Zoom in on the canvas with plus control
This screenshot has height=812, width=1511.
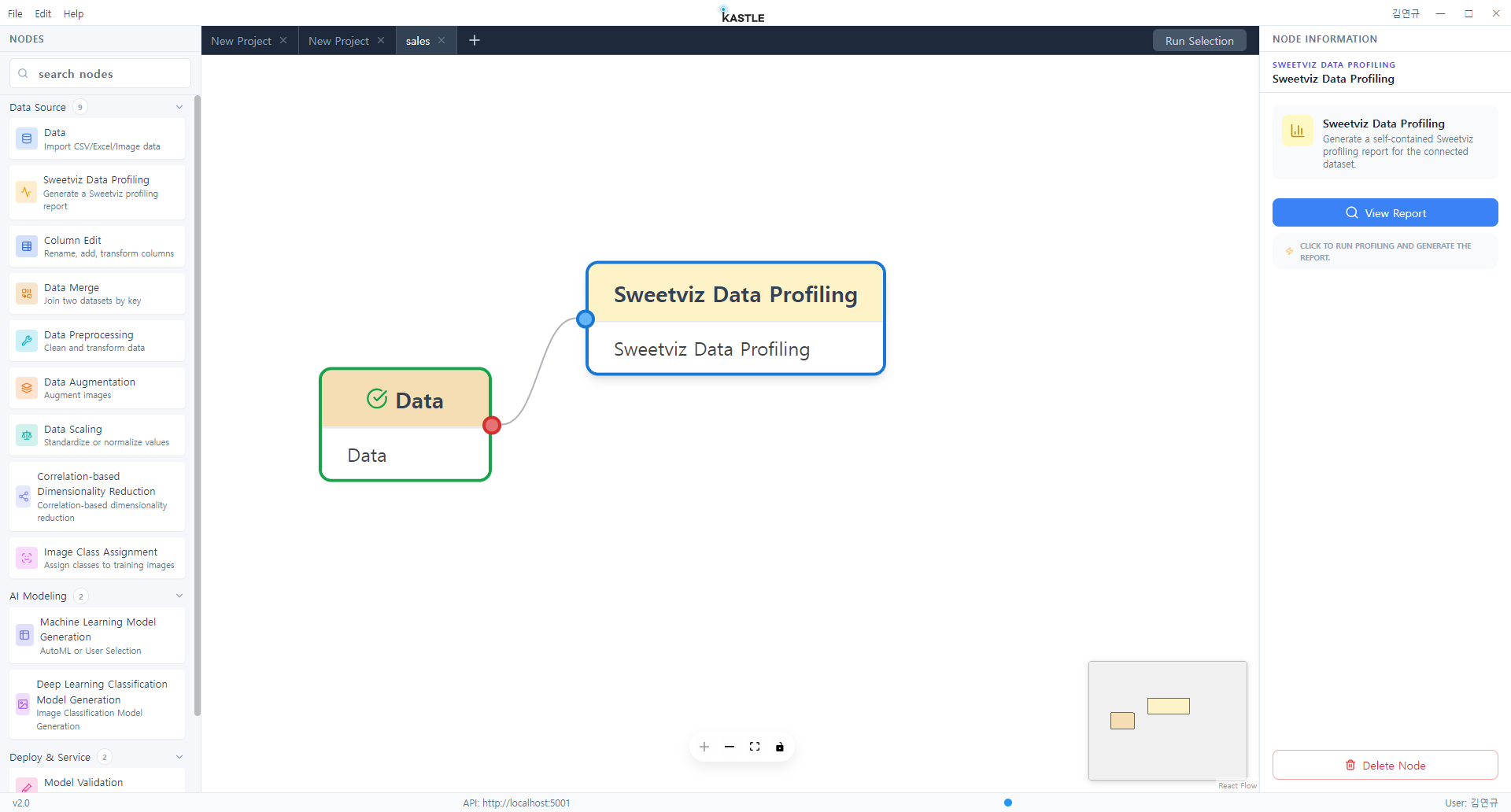(x=704, y=747)
